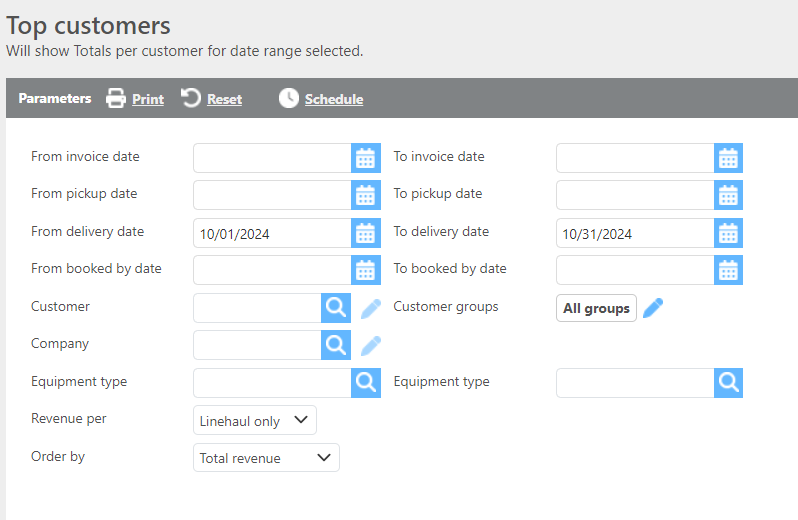798x520 pixels.
Task: Click the Company search magnifier icon
Action: coord(336,345)
